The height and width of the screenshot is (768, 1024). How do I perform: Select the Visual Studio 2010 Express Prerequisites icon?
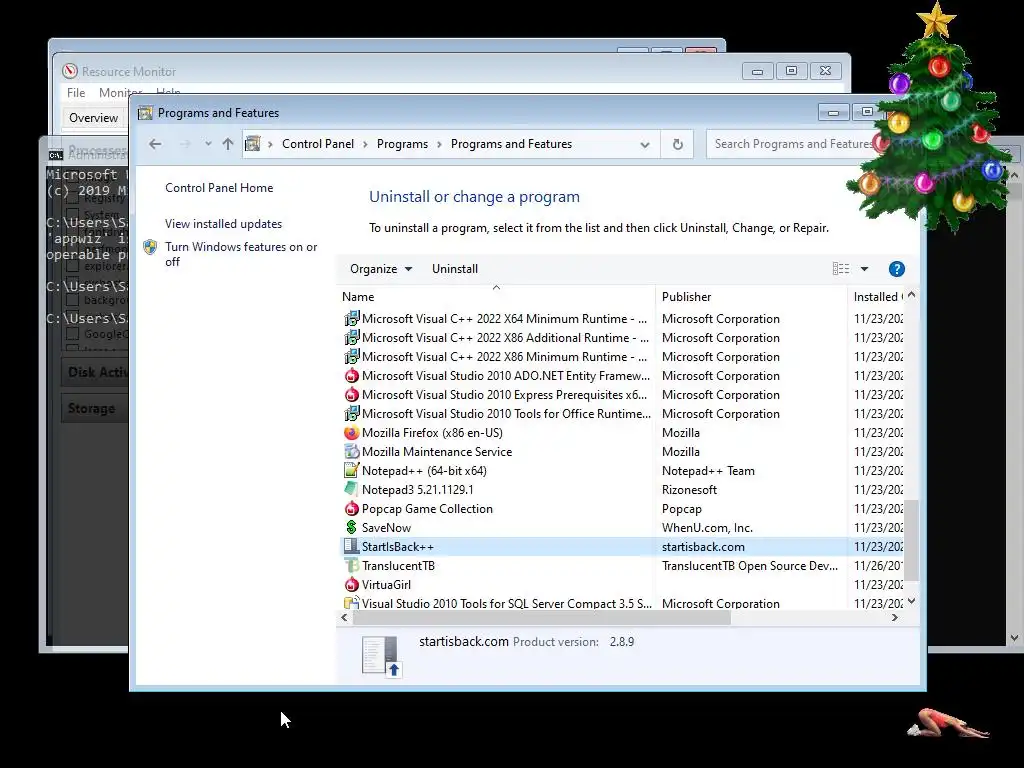click(x=351, y=394)
